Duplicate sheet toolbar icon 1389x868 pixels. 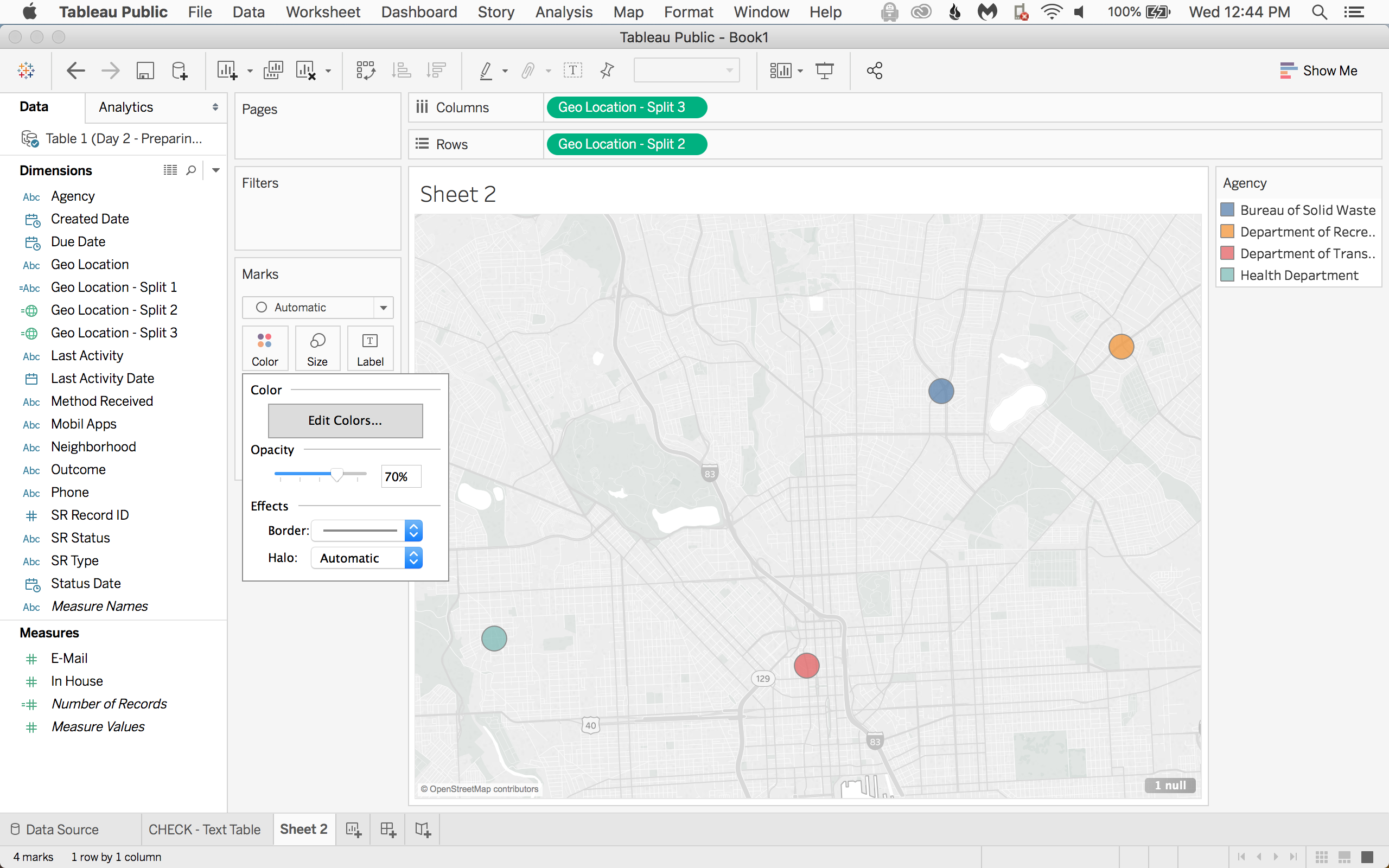[x=273, y=71]
